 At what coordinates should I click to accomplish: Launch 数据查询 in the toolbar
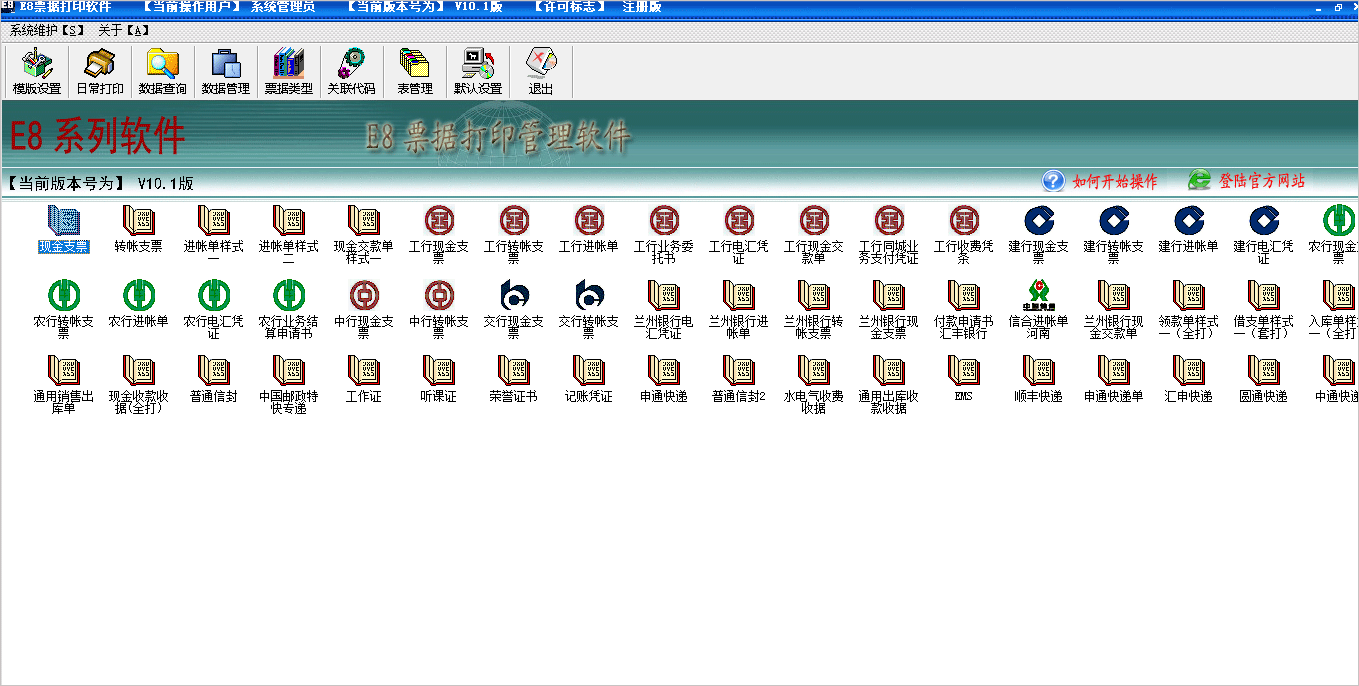click(162, 72)
